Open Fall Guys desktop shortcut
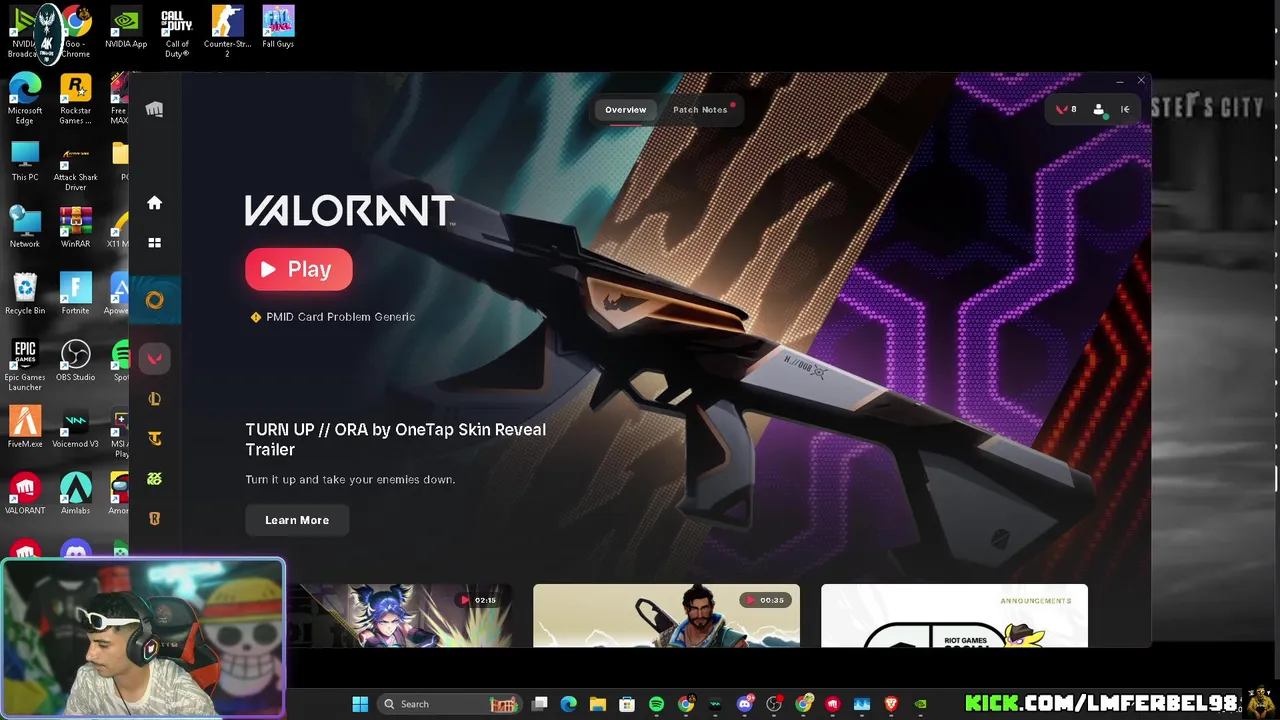Screen dimensions: 1280x720 tap(278, 28)
